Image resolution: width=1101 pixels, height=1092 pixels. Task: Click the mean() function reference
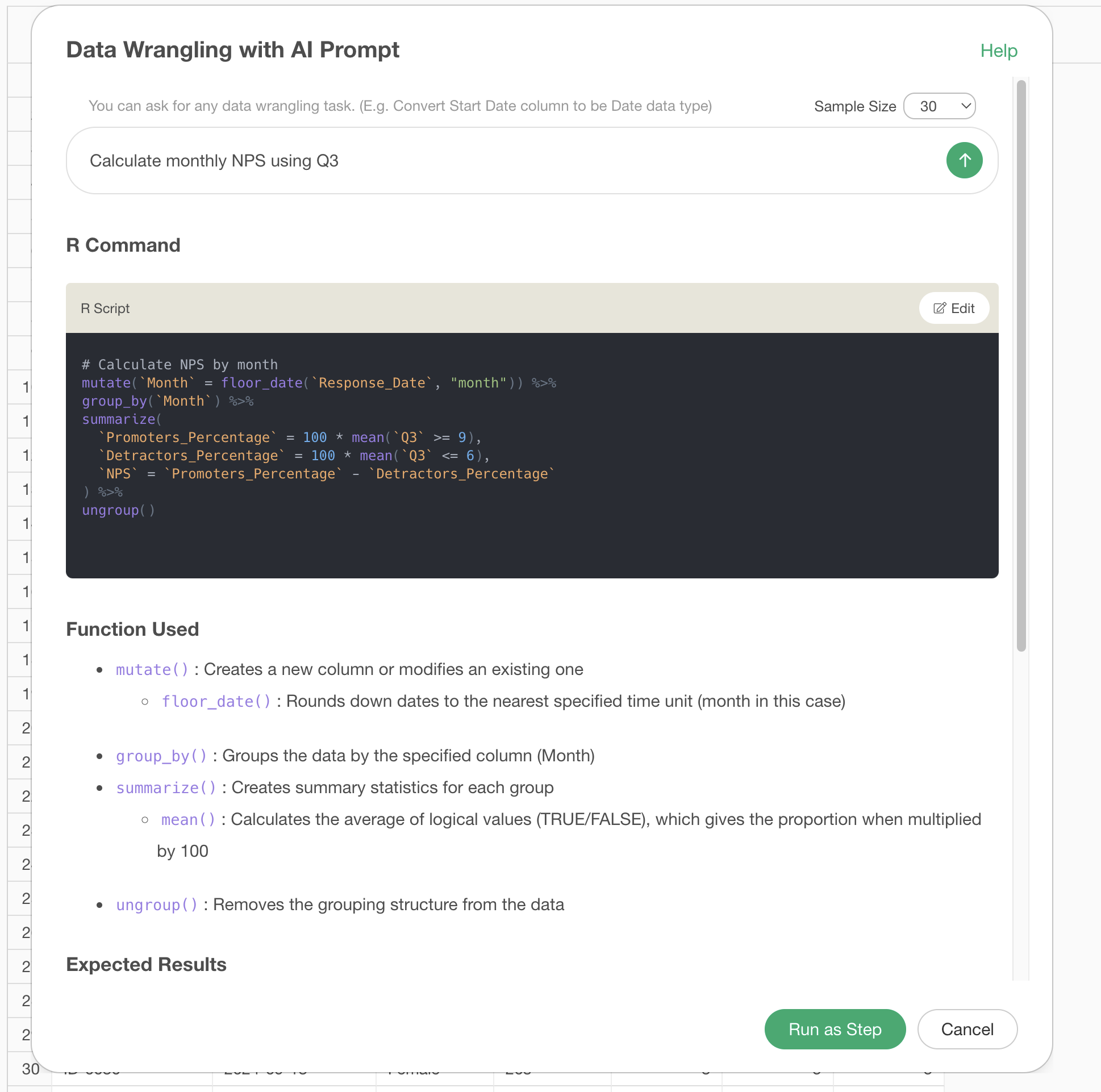click(188, 820)
